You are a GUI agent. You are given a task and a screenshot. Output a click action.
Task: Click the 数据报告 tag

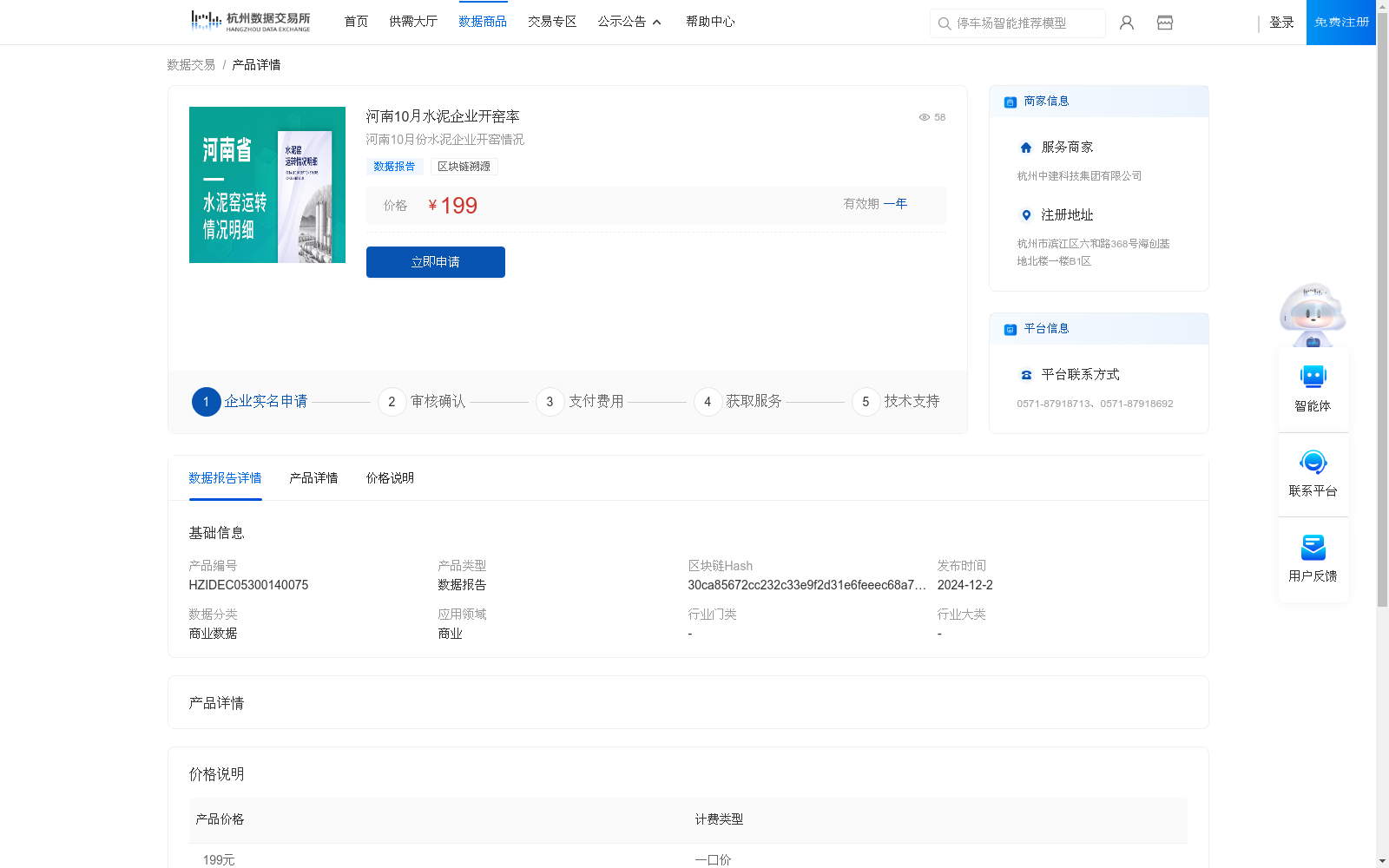(394, 167)
